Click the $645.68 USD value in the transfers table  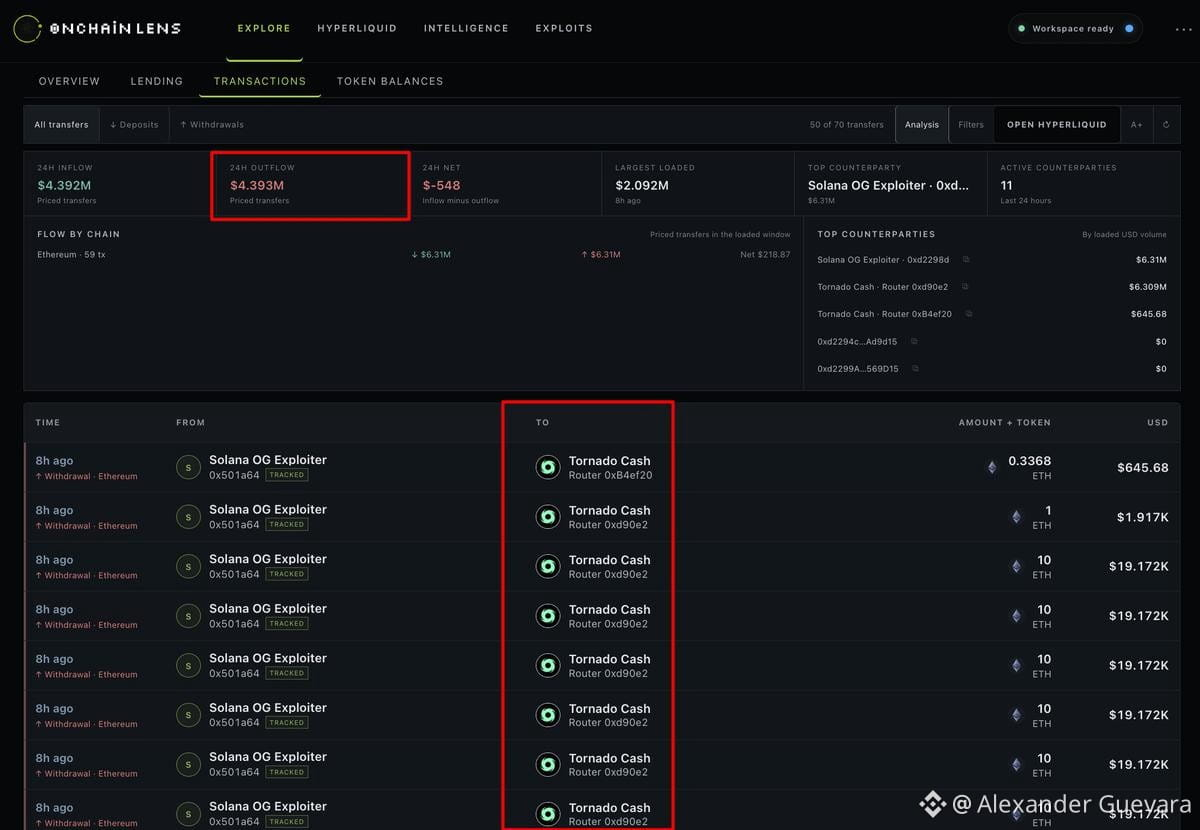pos(1143,467)
